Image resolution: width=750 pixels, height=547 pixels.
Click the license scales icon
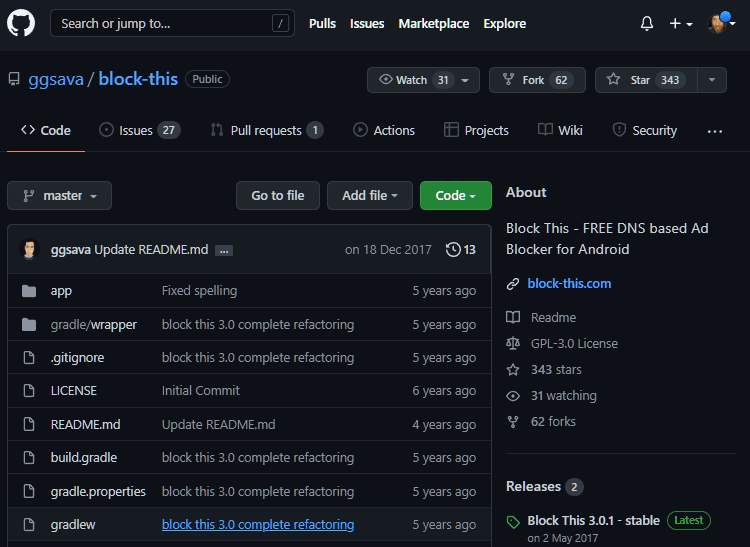tap(513, 343)
